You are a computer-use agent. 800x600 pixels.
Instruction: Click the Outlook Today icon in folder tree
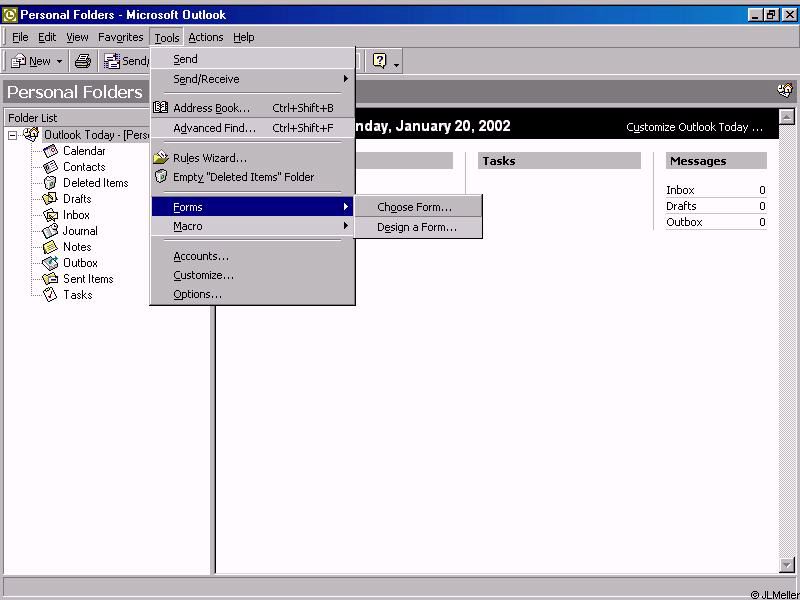click(x=31, y=135)
